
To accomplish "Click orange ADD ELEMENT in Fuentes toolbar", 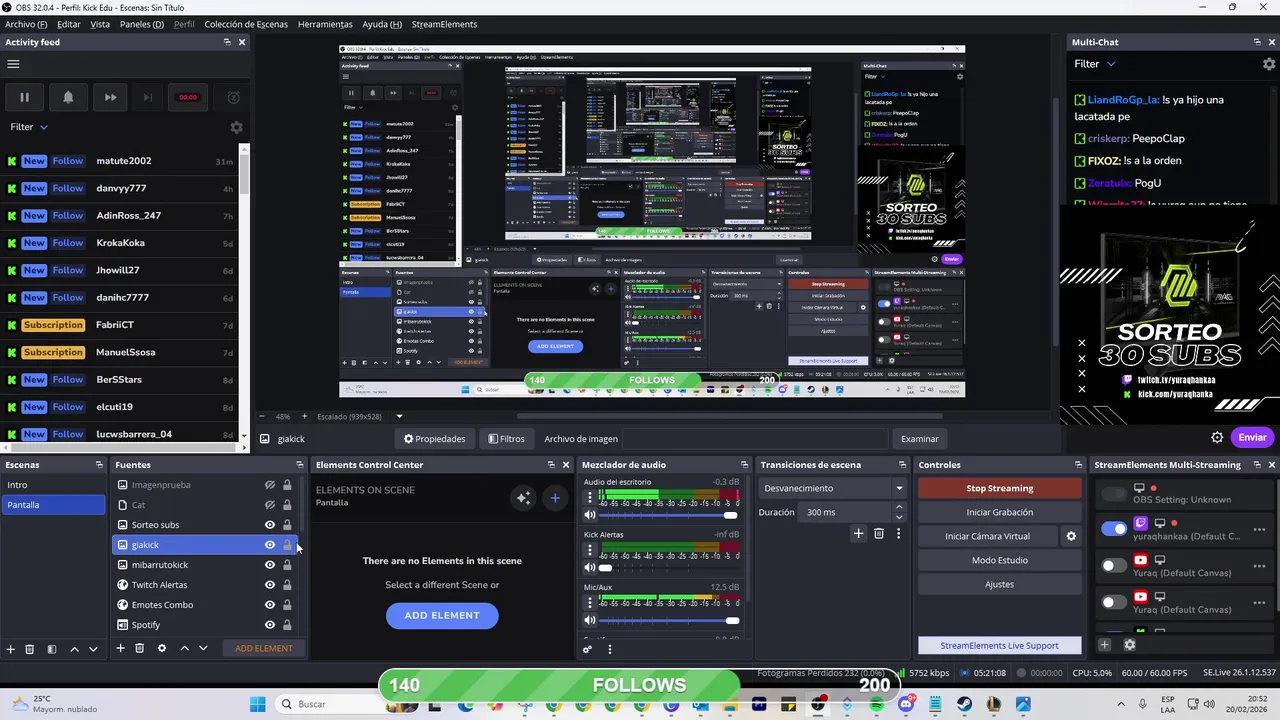I will tap(264, 648).
